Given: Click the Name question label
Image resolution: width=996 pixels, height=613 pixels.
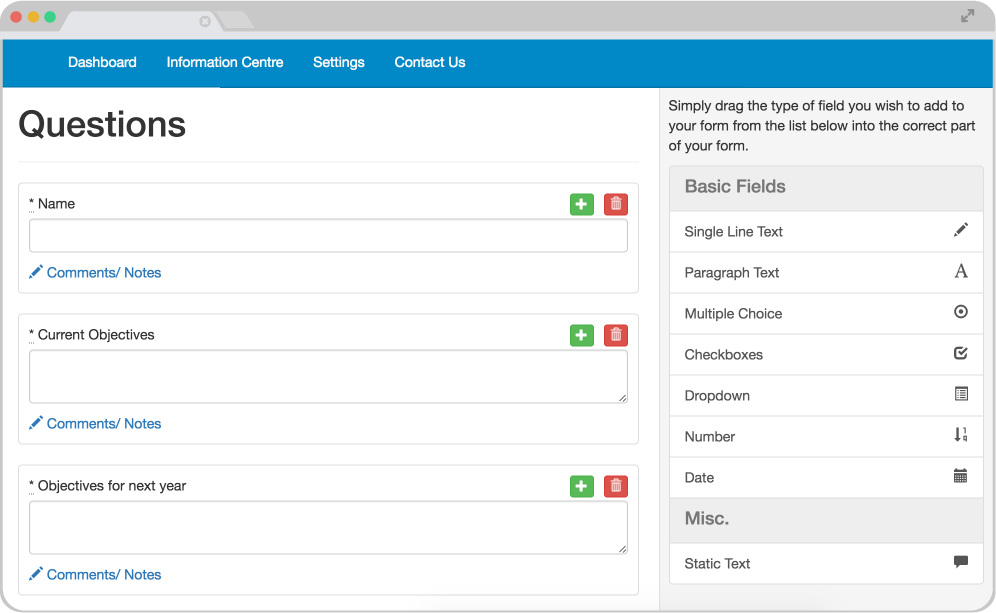Looking at the screenshot, I should tap(57, 204).
